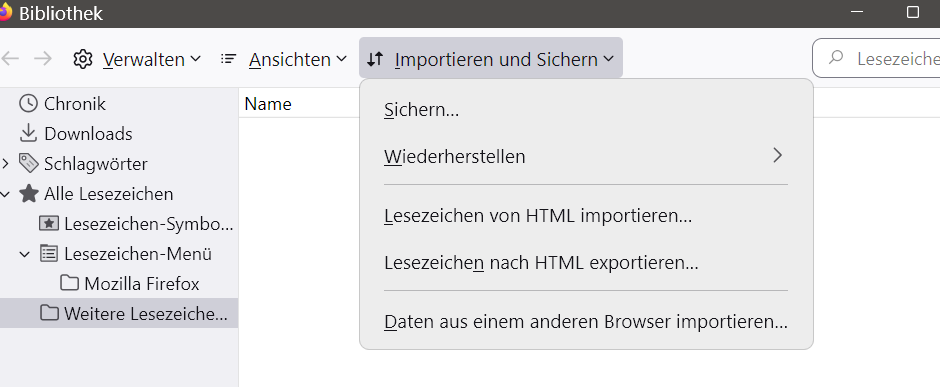Click the Lesezeichen-Menü list icon
The height and width of the screenshot is (387, 940).
pos(49,253)
